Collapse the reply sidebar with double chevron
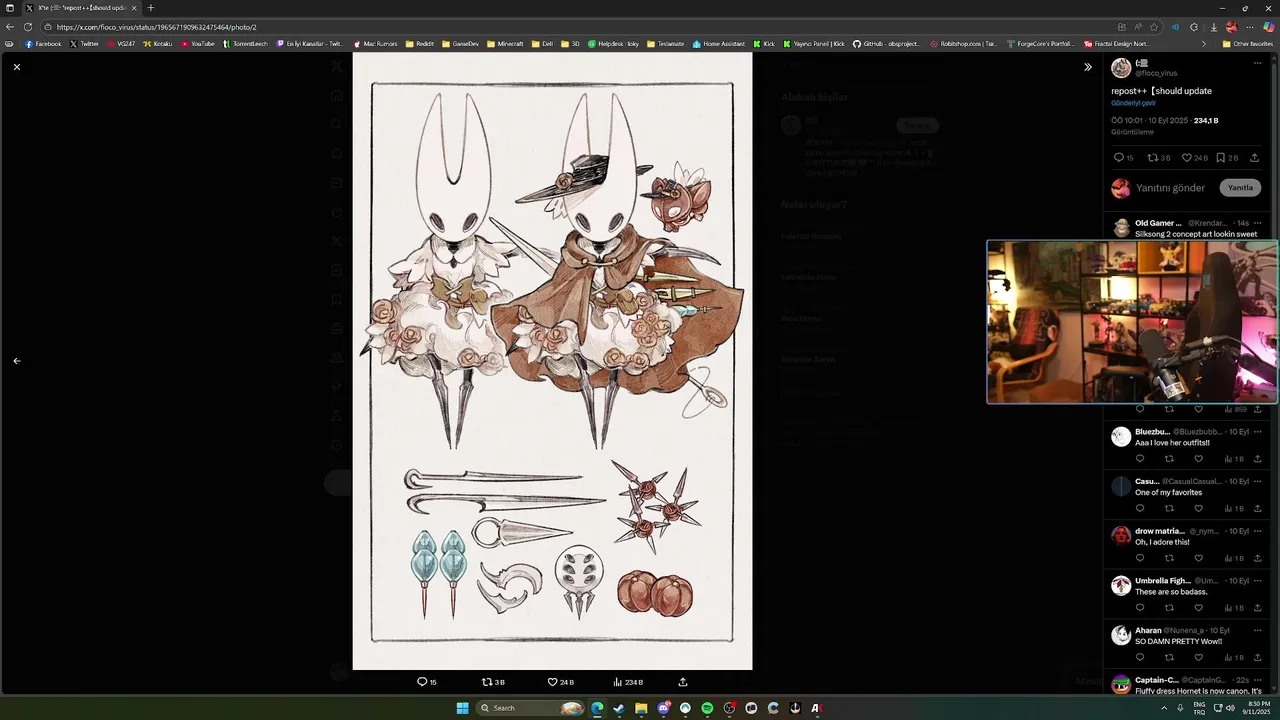 point(1088,67)
